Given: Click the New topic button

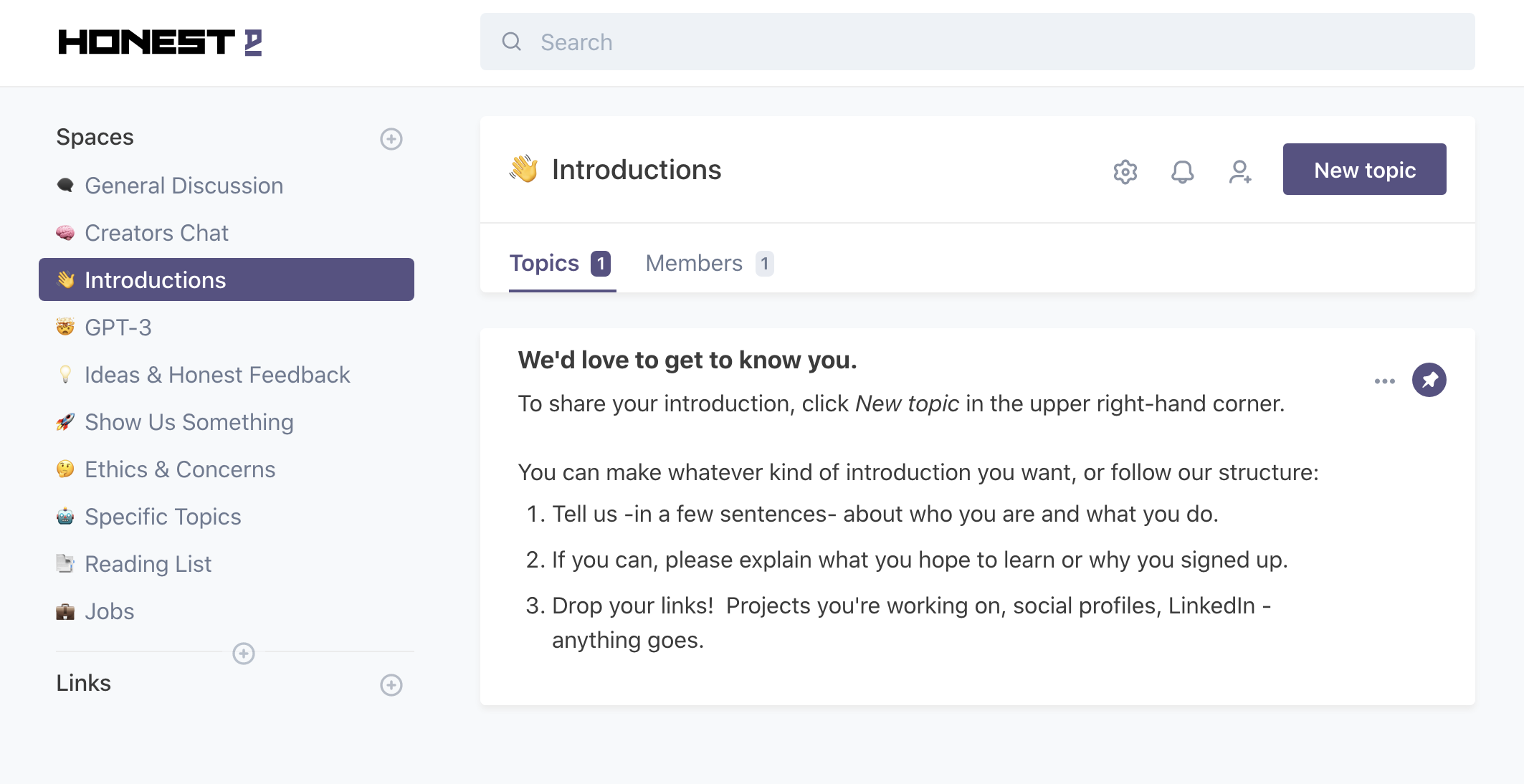Looking at the screenshot, I should point(1364,169).
